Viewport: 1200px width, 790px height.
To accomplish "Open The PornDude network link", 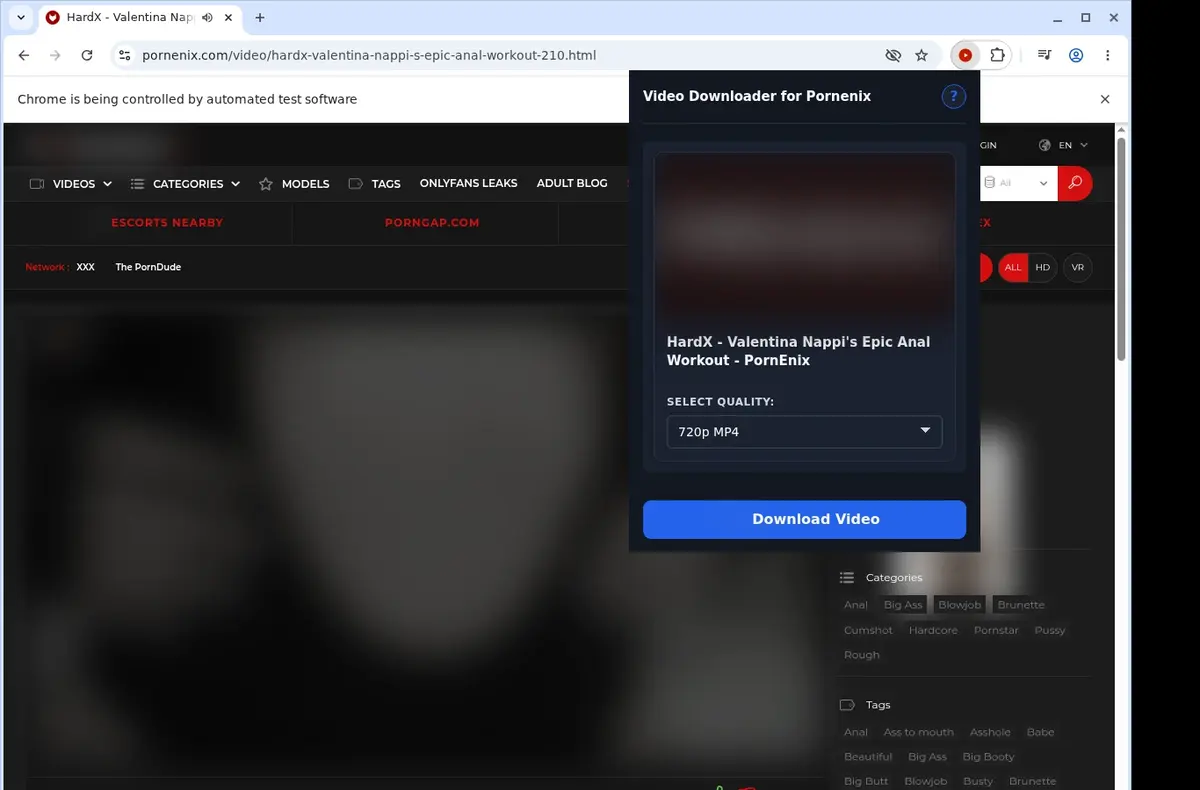I will tap(148, 267).
